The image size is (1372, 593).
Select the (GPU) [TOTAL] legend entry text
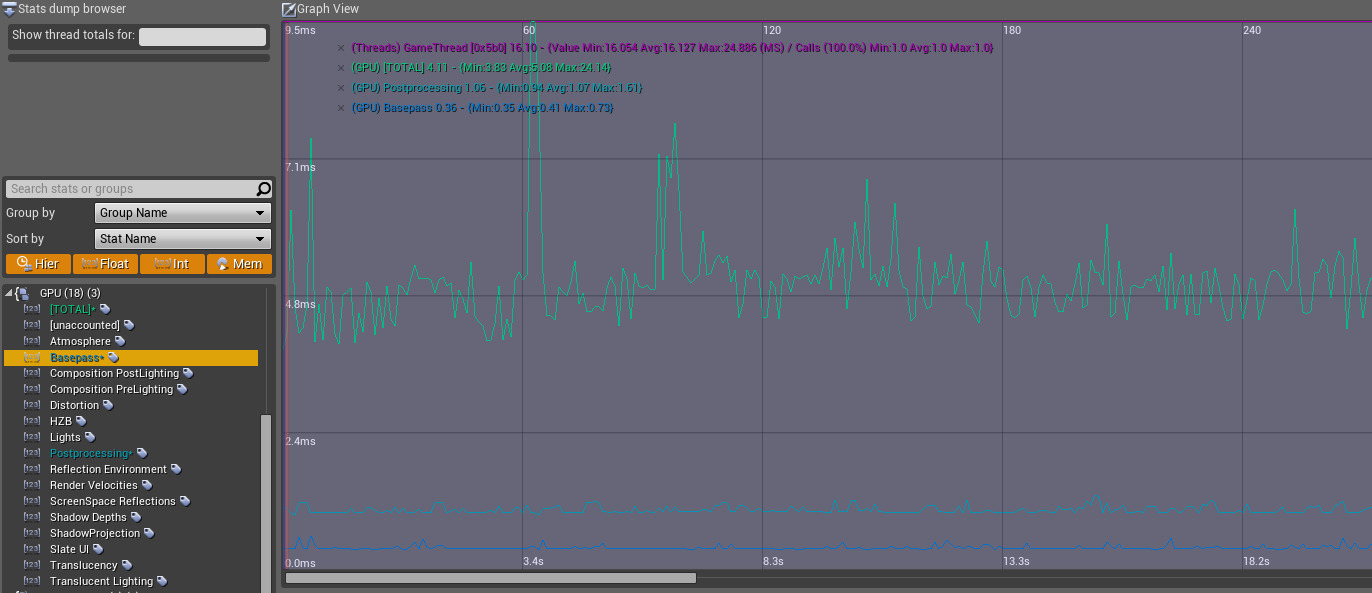pos(481,68)
